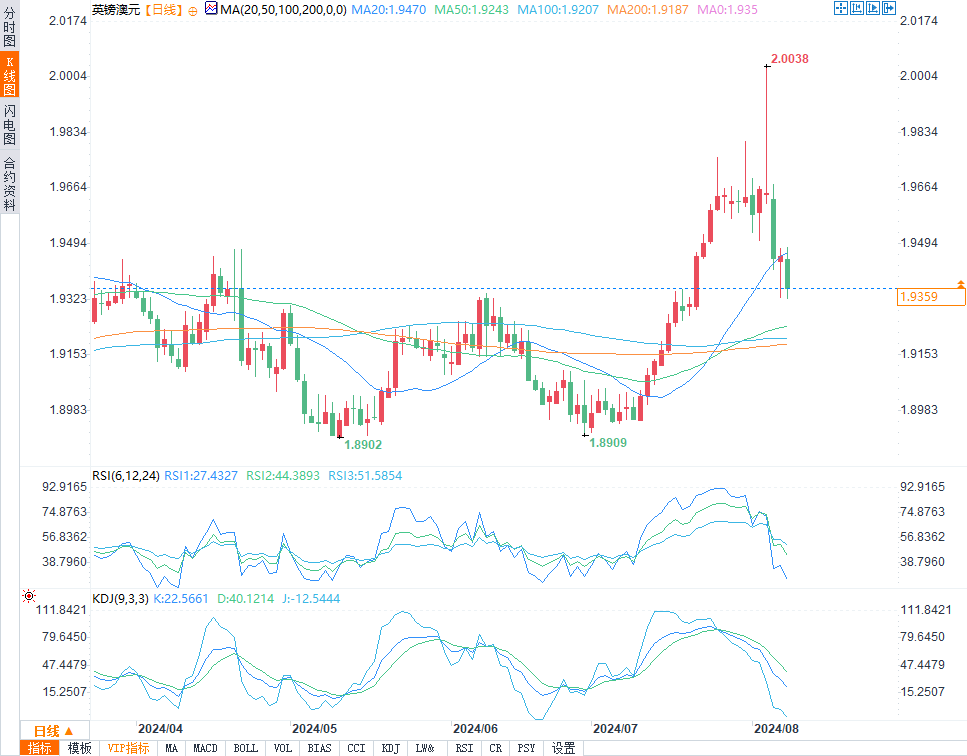Click the 英镑澳元 symbol title
The image size is (967, 756).
[117, 10]
